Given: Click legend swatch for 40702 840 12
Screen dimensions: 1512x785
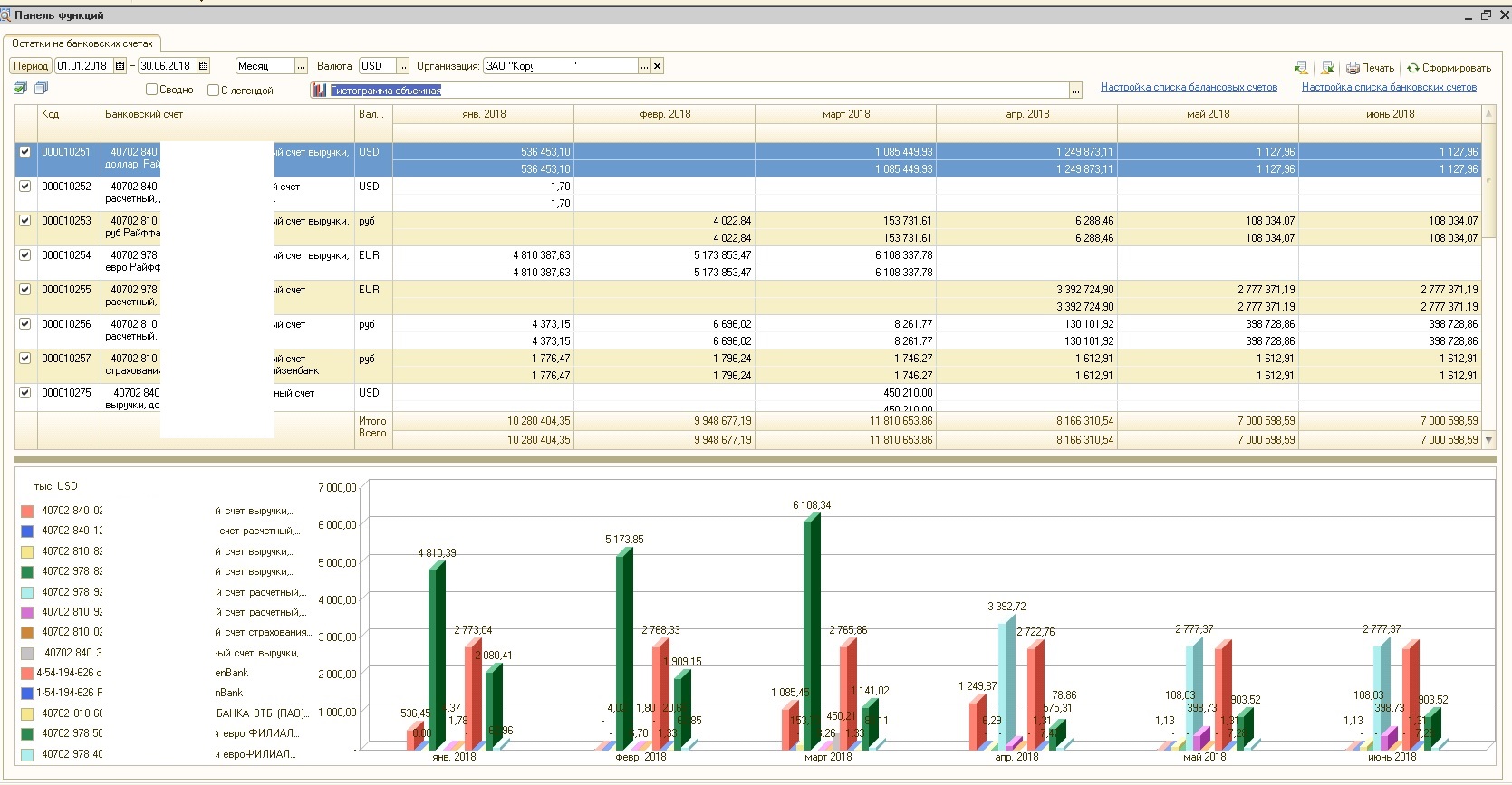Looking at the screenshot, I should [27, 531].
